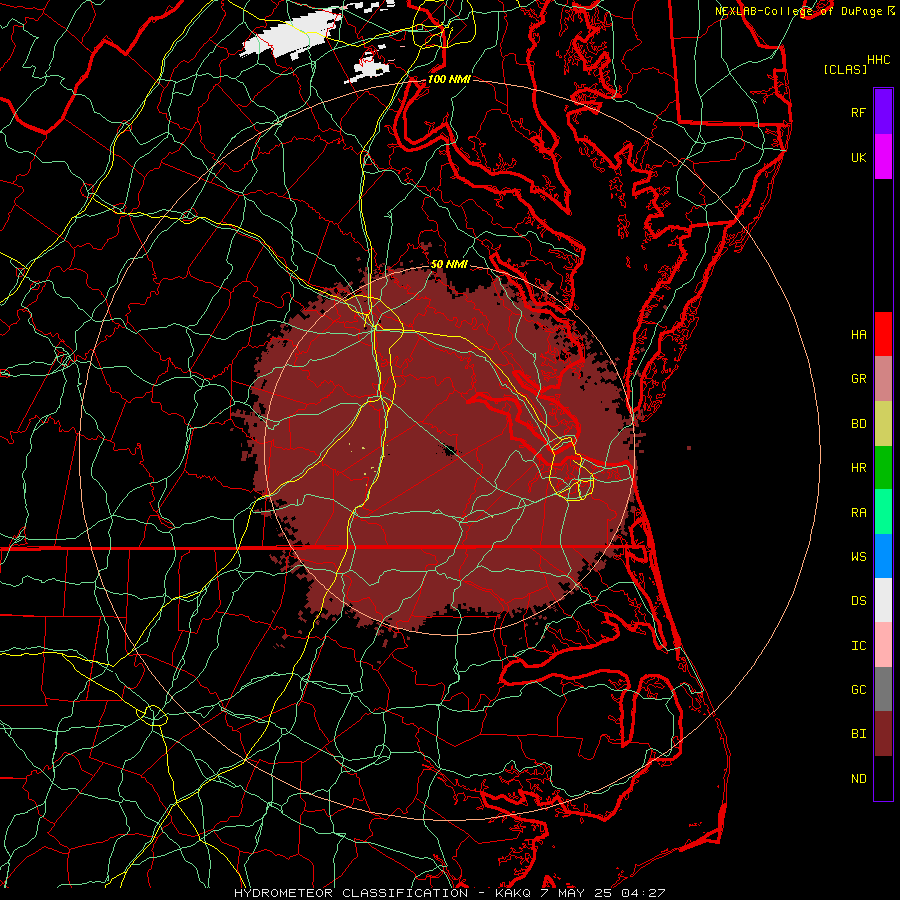
Task: Click the HR green legend swatch
Action: (x=883, y=468)
